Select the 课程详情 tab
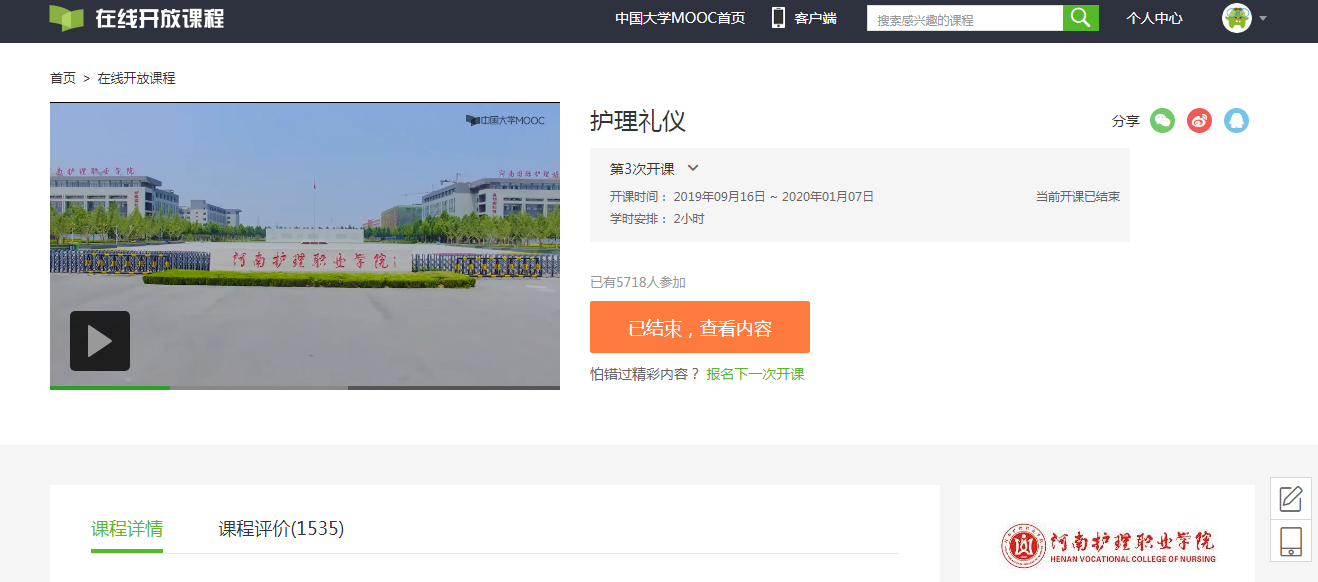Image resolution: width=1318 pixels, height=582 pixels. pyautogui.click(x=127, y=529)
